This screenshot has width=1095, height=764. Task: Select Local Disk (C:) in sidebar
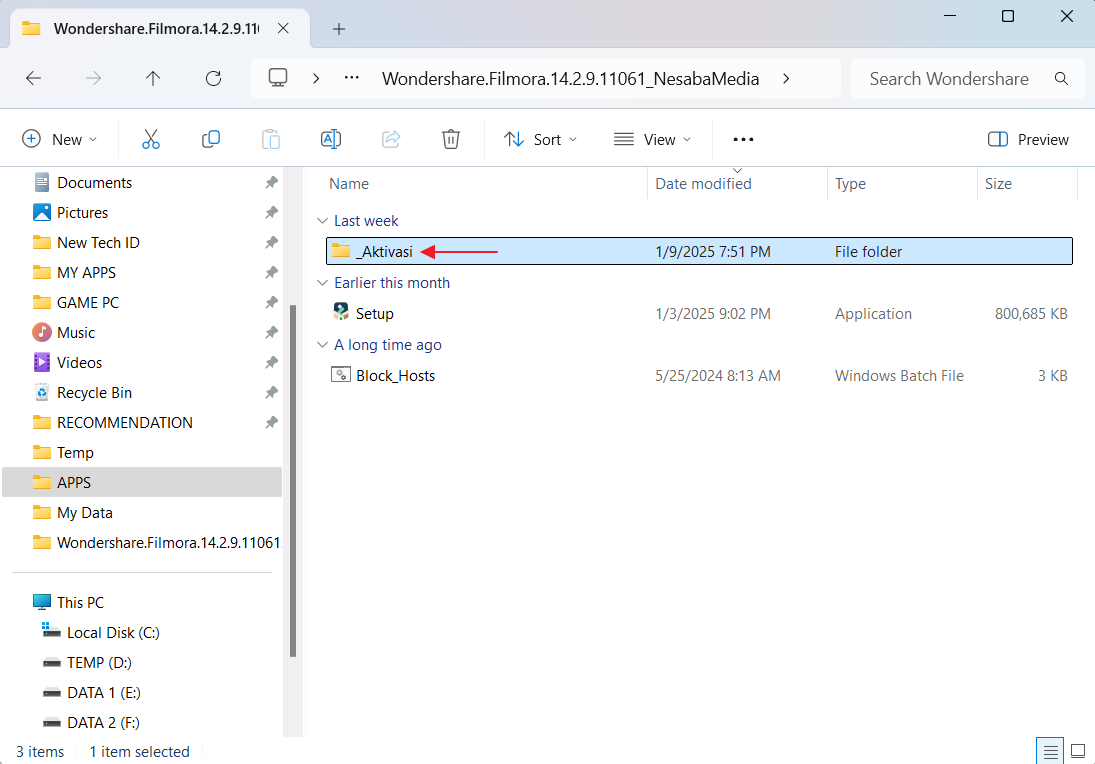click(x=113, y=632)
